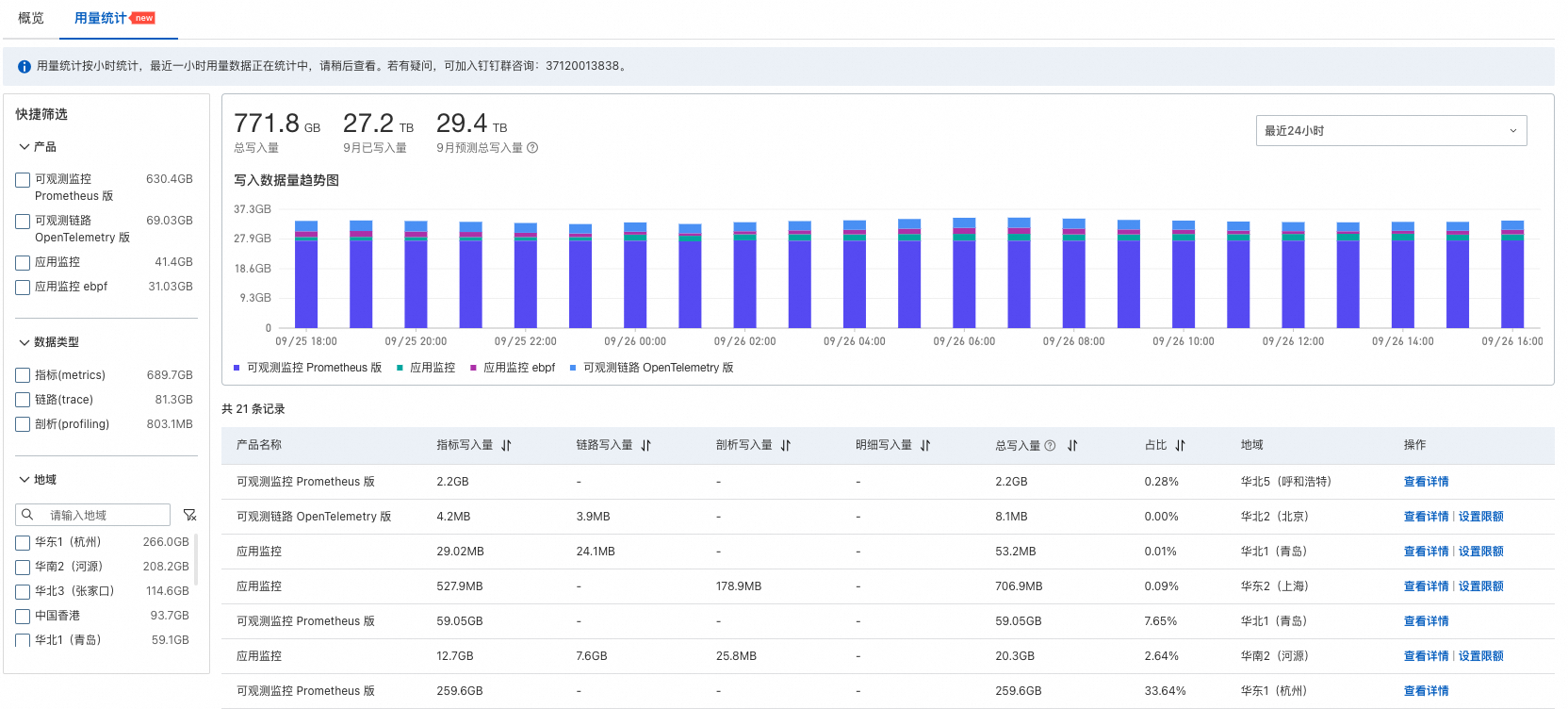Click the 09/25 18:00 chart bar
Viewport: 1568px width, 709px height.
pyautogui.click(x=306, y=274)
